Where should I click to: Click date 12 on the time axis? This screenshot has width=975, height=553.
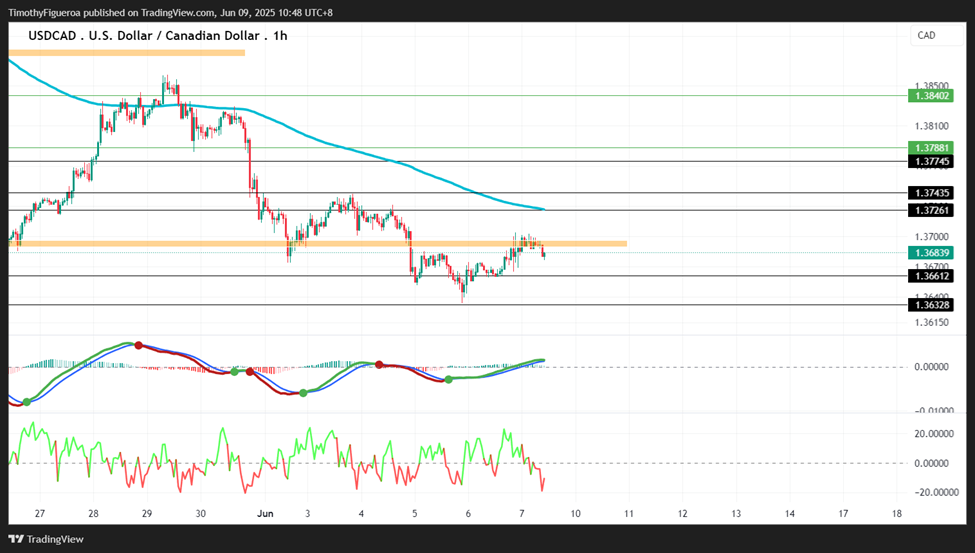tap(682, 513)
